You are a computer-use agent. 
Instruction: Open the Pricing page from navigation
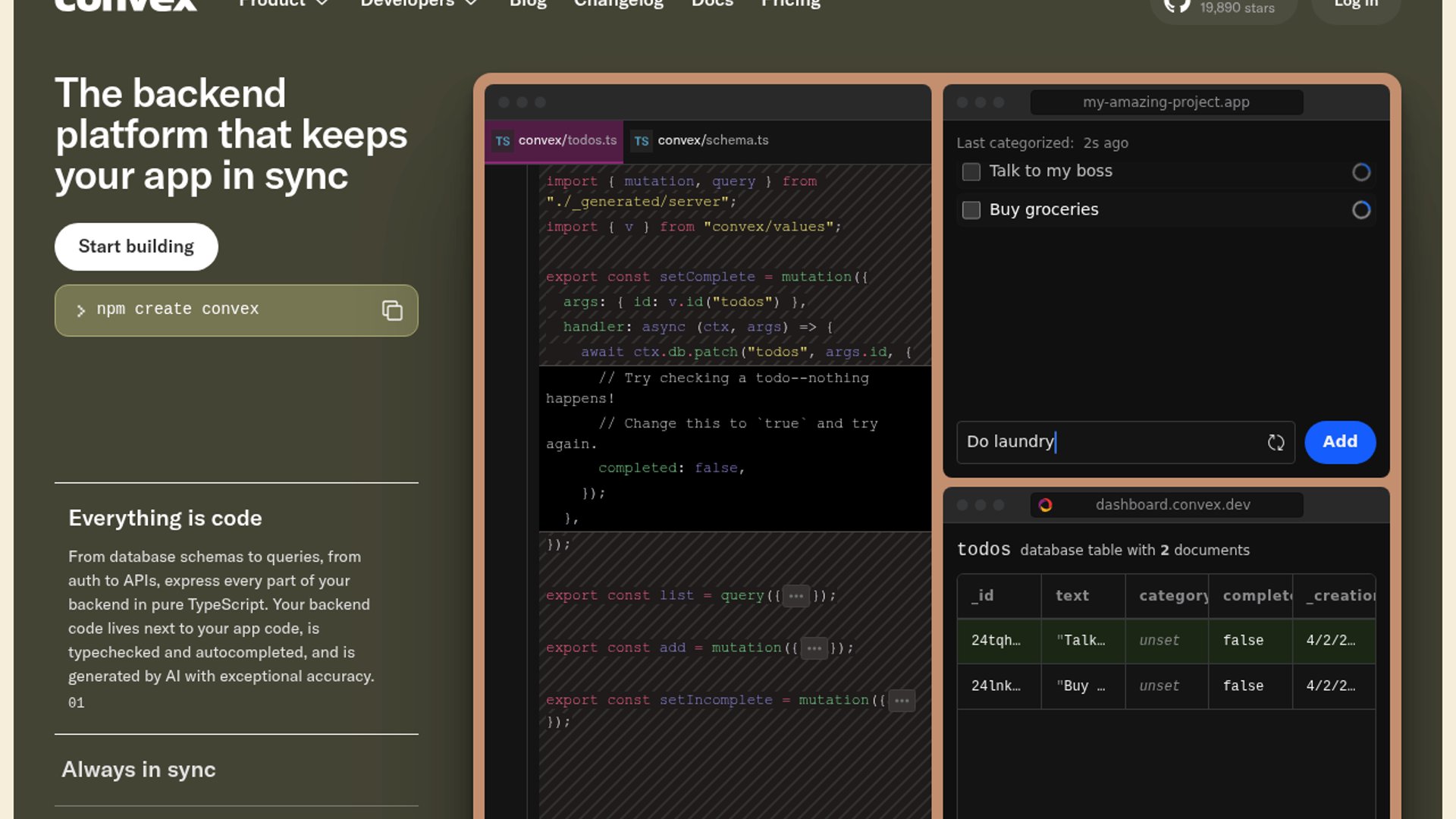coord(790,4)
